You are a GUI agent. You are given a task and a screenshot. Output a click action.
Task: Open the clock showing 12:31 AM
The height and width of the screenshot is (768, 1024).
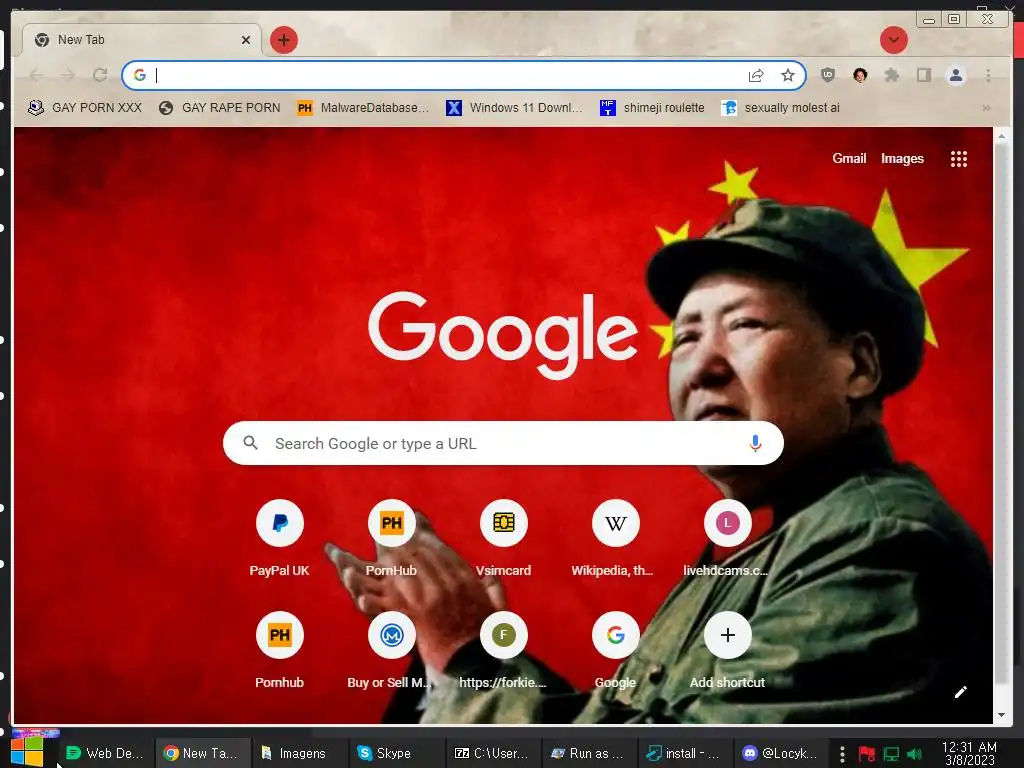(x=969, y=753)
